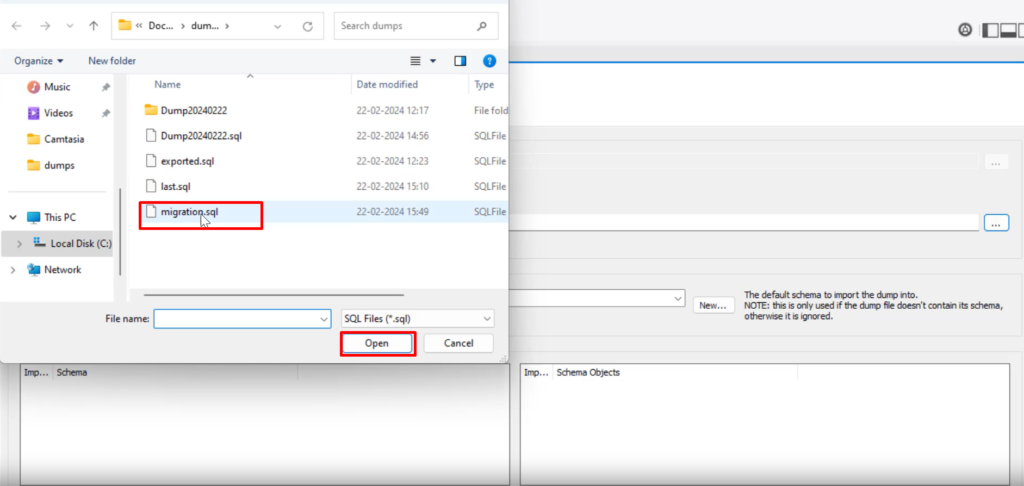Open the SQL Files type dropdown
Viewport: 1024px width, 486px height.
[x=417, y=318]
